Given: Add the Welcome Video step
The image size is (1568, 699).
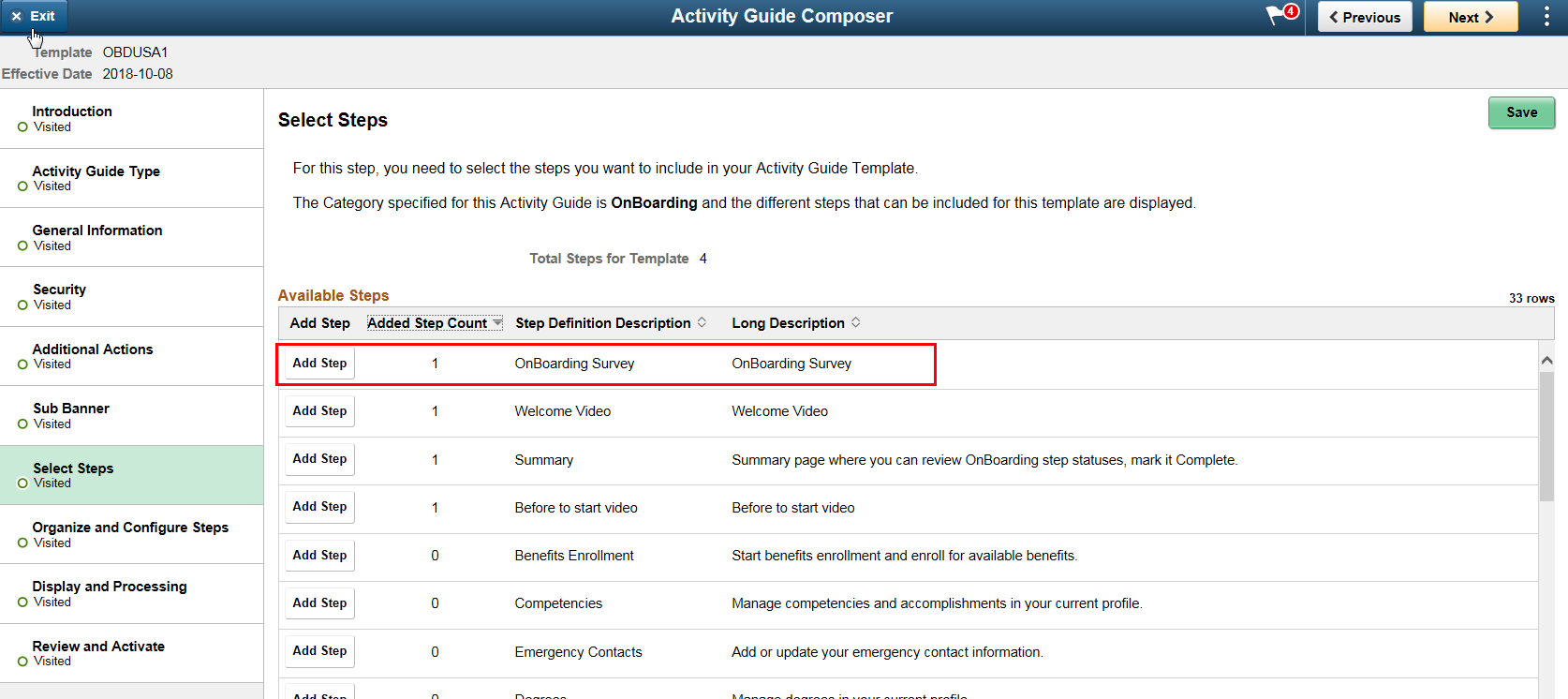Looking at the screenshot, I should pyautogui.click(x=319, y=411).
